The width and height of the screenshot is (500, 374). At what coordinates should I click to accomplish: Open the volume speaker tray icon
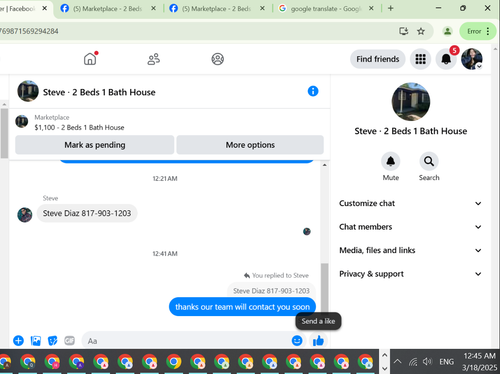(x=427, y=362)
